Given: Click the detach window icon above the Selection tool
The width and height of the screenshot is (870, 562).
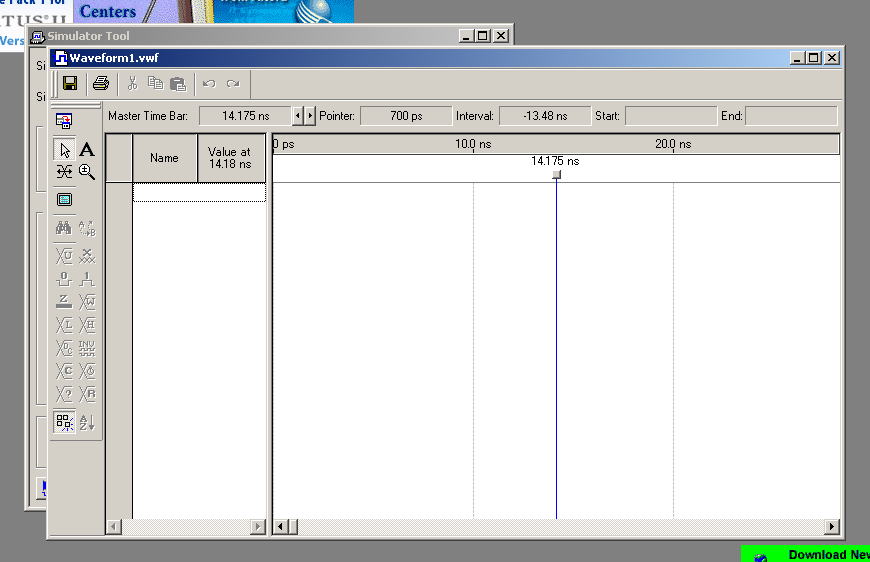Looking at the screenshot, I should tap(64, 120).
